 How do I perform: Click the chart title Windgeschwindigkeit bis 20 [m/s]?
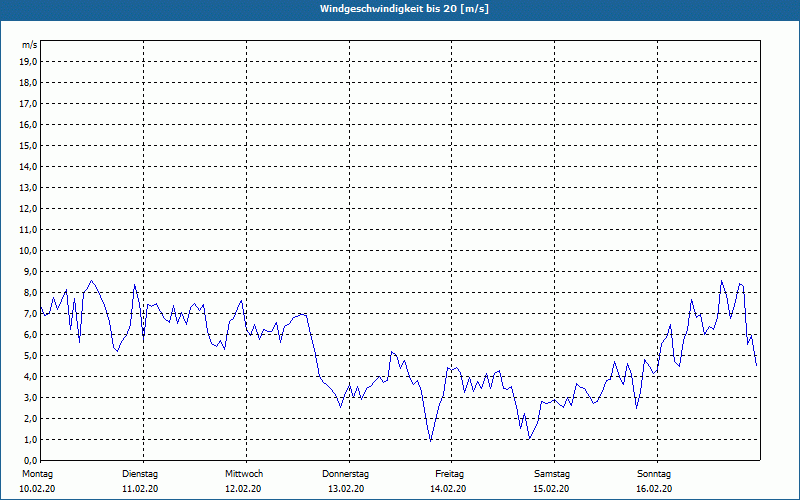pyautogui.click(x=404, y=9)
